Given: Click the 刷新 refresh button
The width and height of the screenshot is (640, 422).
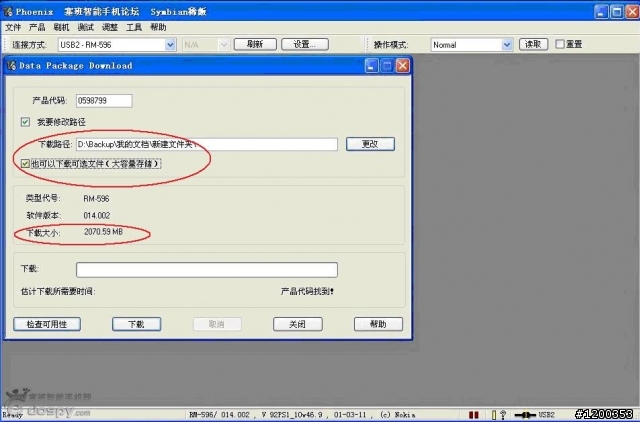Looking at the screenshot, I should [x=255, y=44].
